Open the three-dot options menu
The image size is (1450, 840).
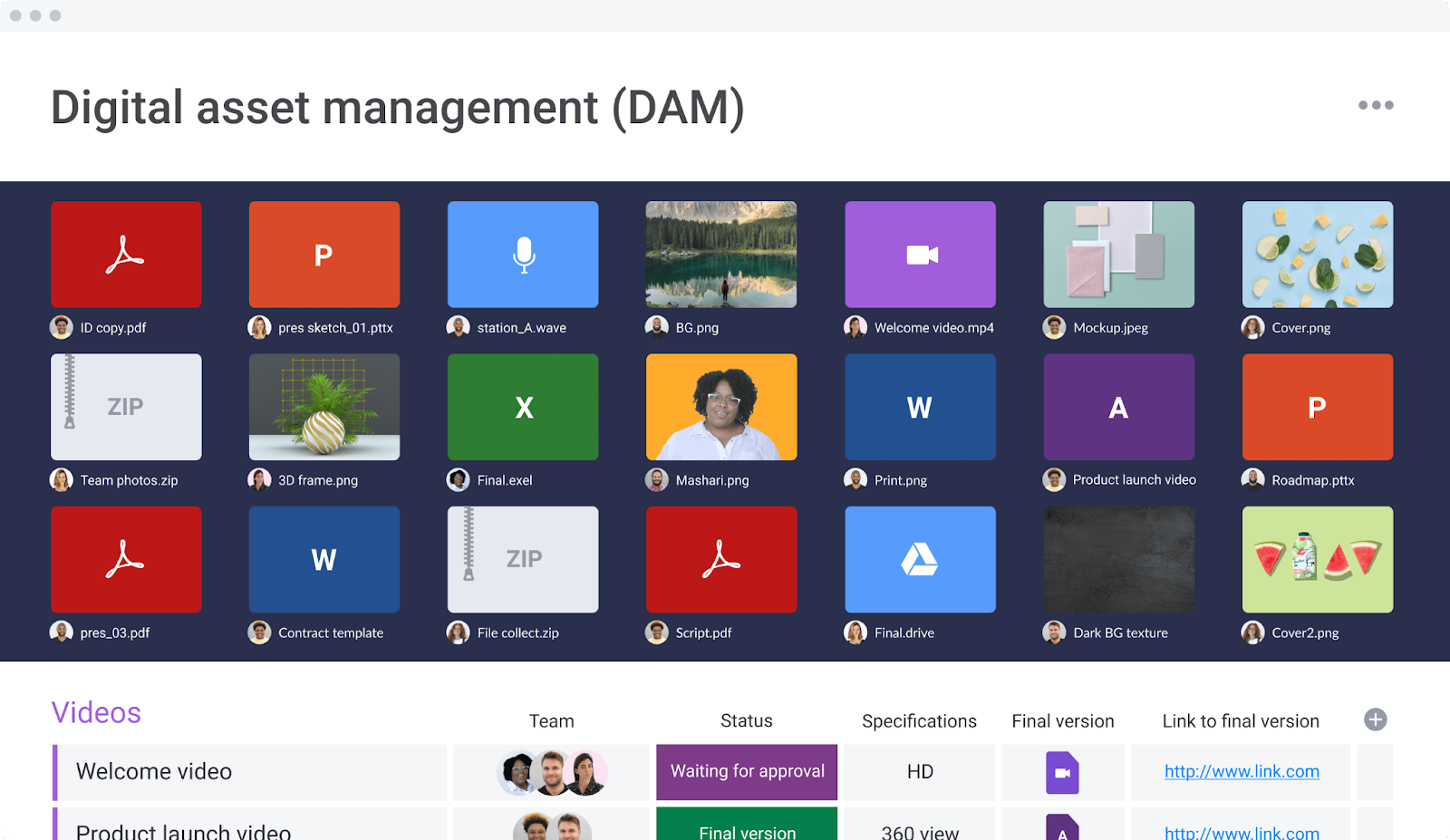[1375, 105]
